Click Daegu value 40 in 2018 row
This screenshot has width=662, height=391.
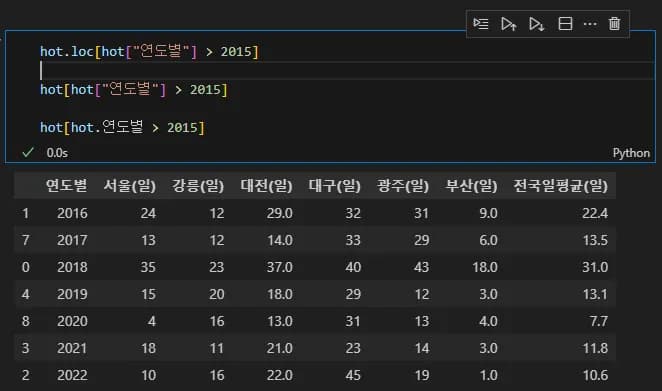pos(353,267)
